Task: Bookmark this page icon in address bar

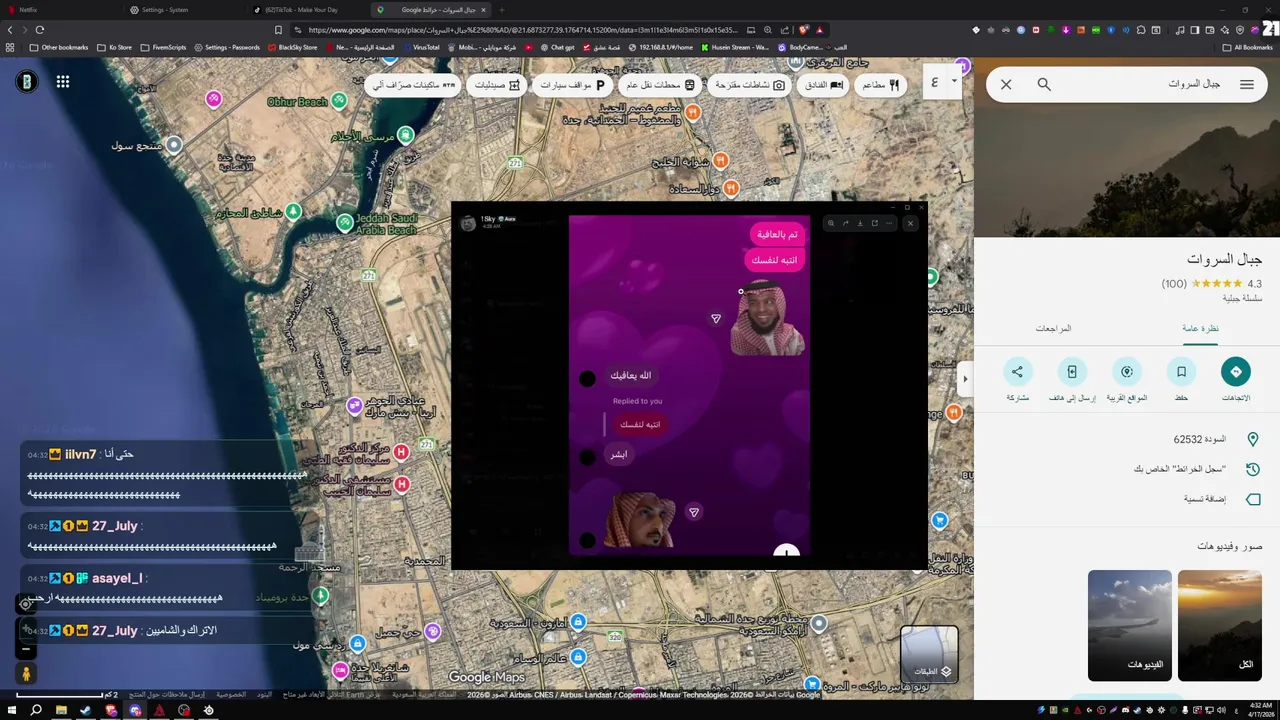Action: point(278,30)
